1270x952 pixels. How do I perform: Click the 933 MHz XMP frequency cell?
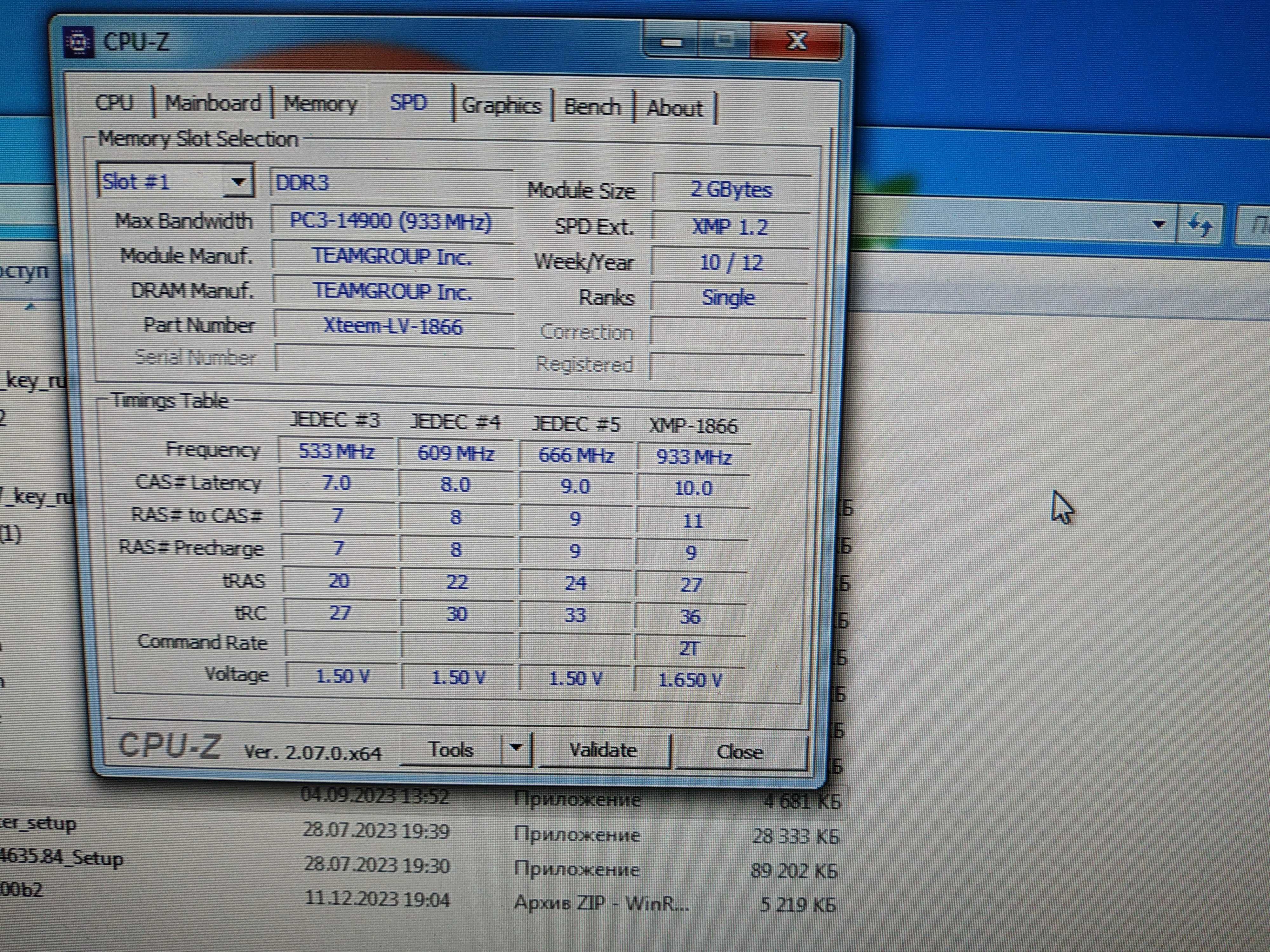pos(693,457)
